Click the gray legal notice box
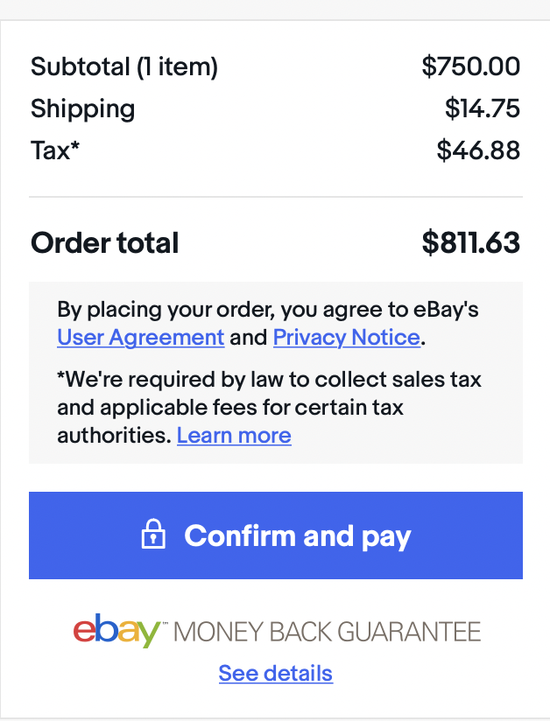This screenshot has width=550, height=721. pyautogui.click(x=275, y=372)
